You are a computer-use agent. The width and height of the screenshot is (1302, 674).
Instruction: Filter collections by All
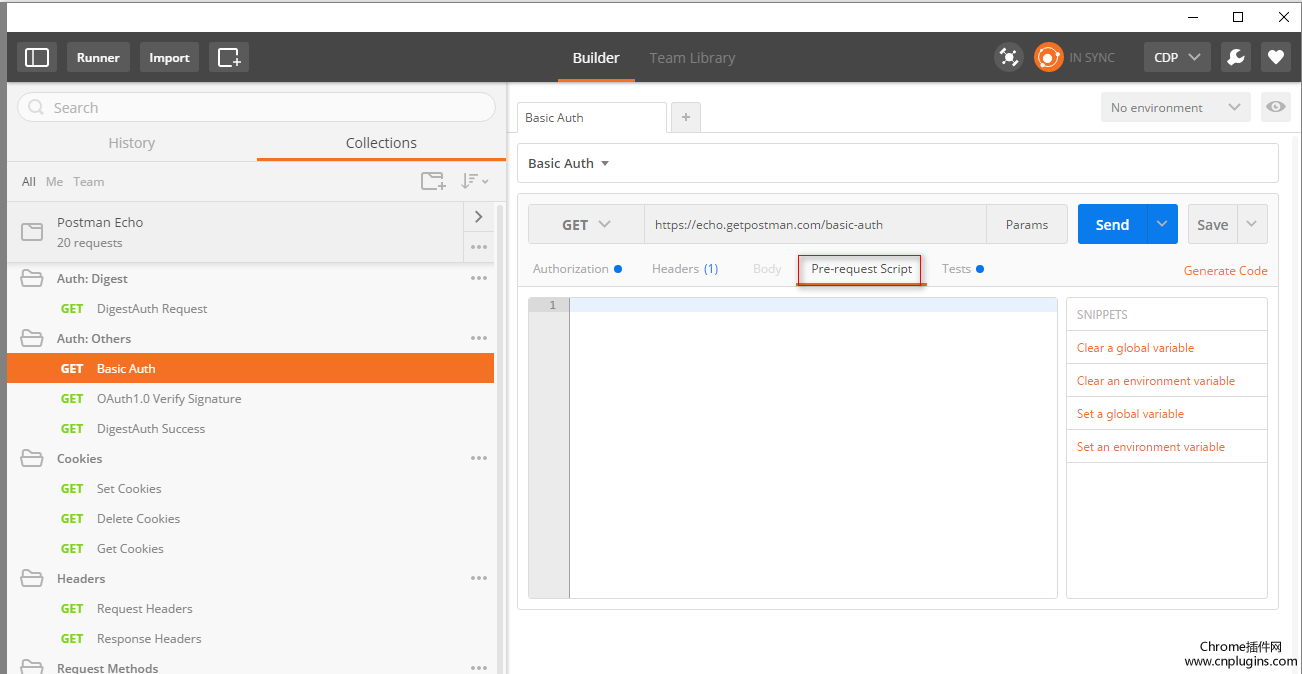(x=29, y=182)
